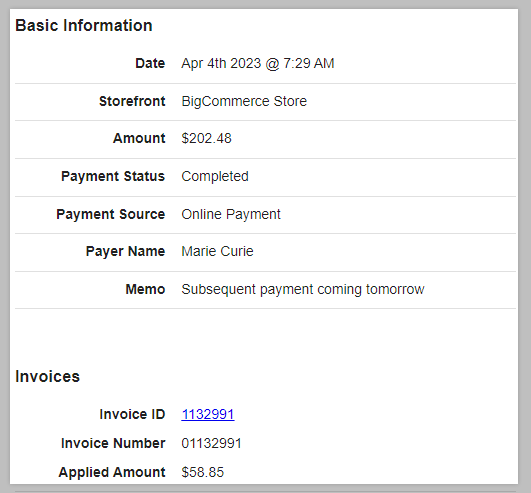Click the Payment Status label
The image size is (531, 493).
point(113,176)
